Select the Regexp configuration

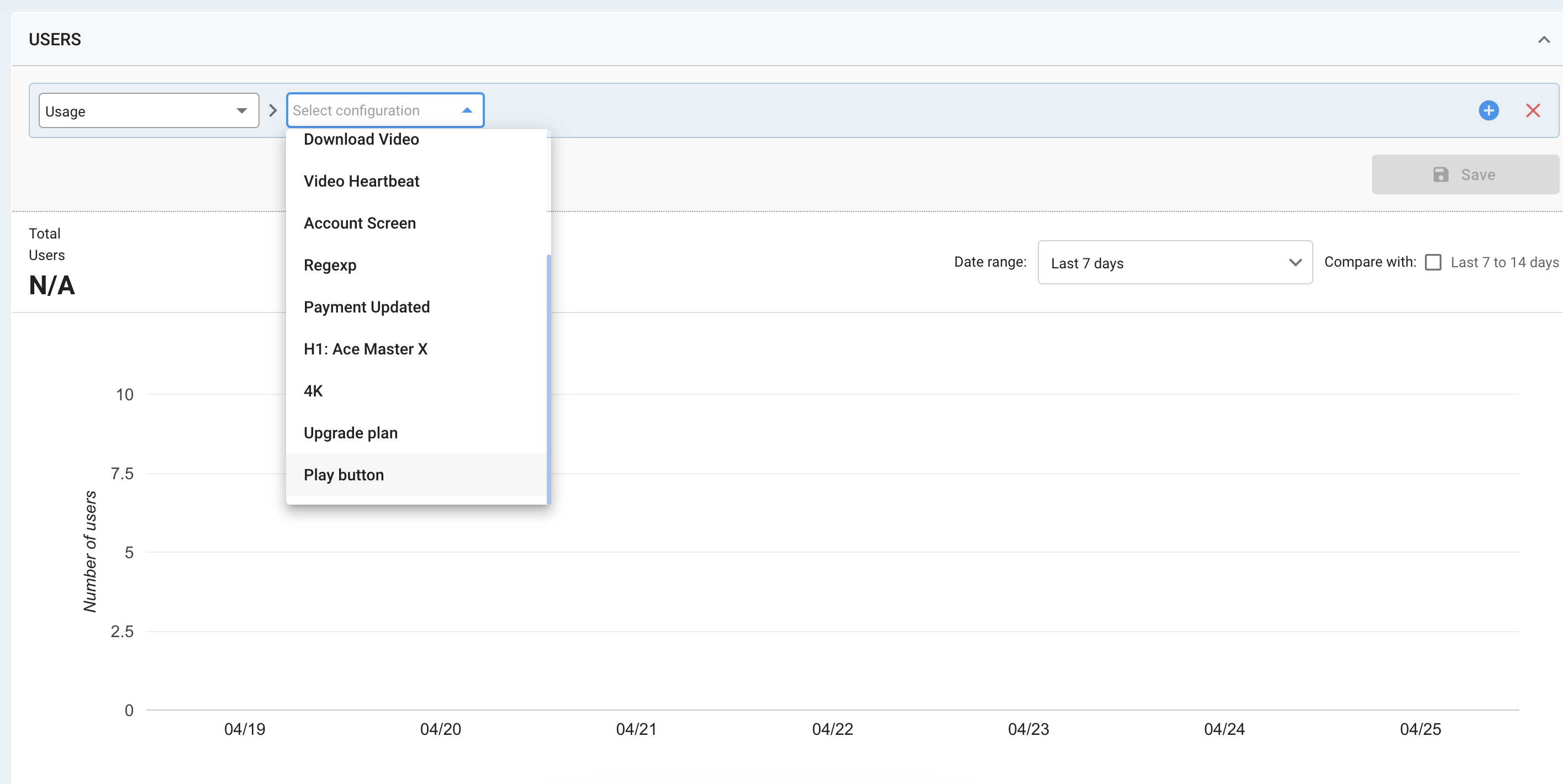tap(417, 265)
